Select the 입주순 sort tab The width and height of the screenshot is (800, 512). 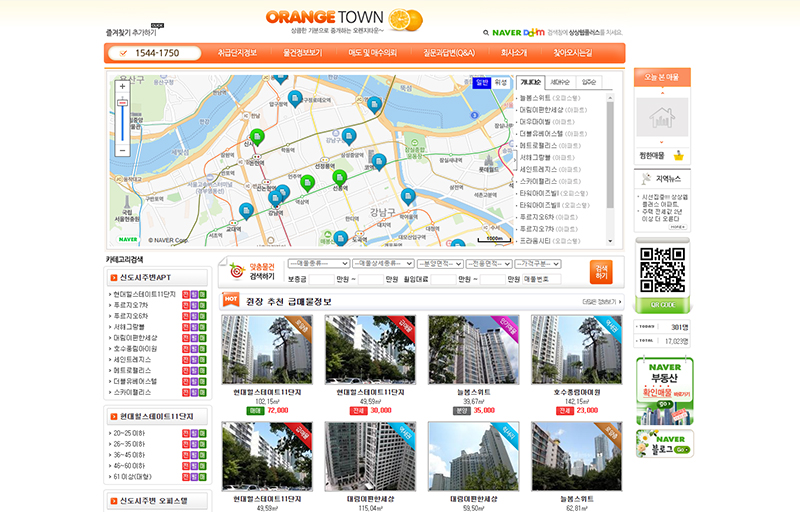coord(589,82)
